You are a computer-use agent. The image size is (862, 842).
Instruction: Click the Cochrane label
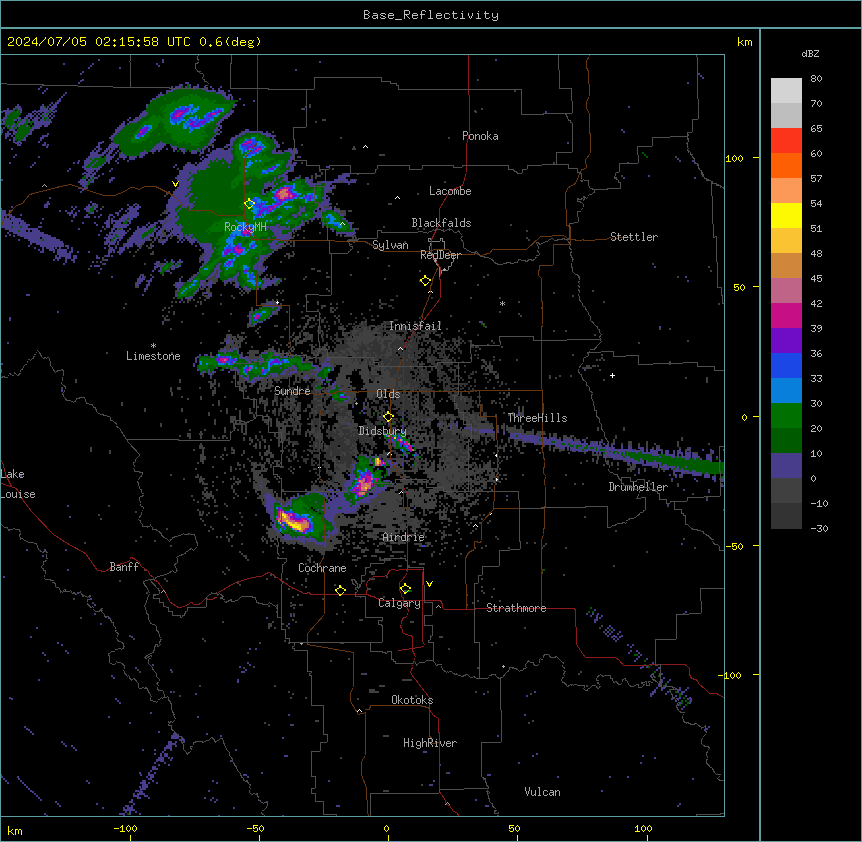click(x=322, y=568)
